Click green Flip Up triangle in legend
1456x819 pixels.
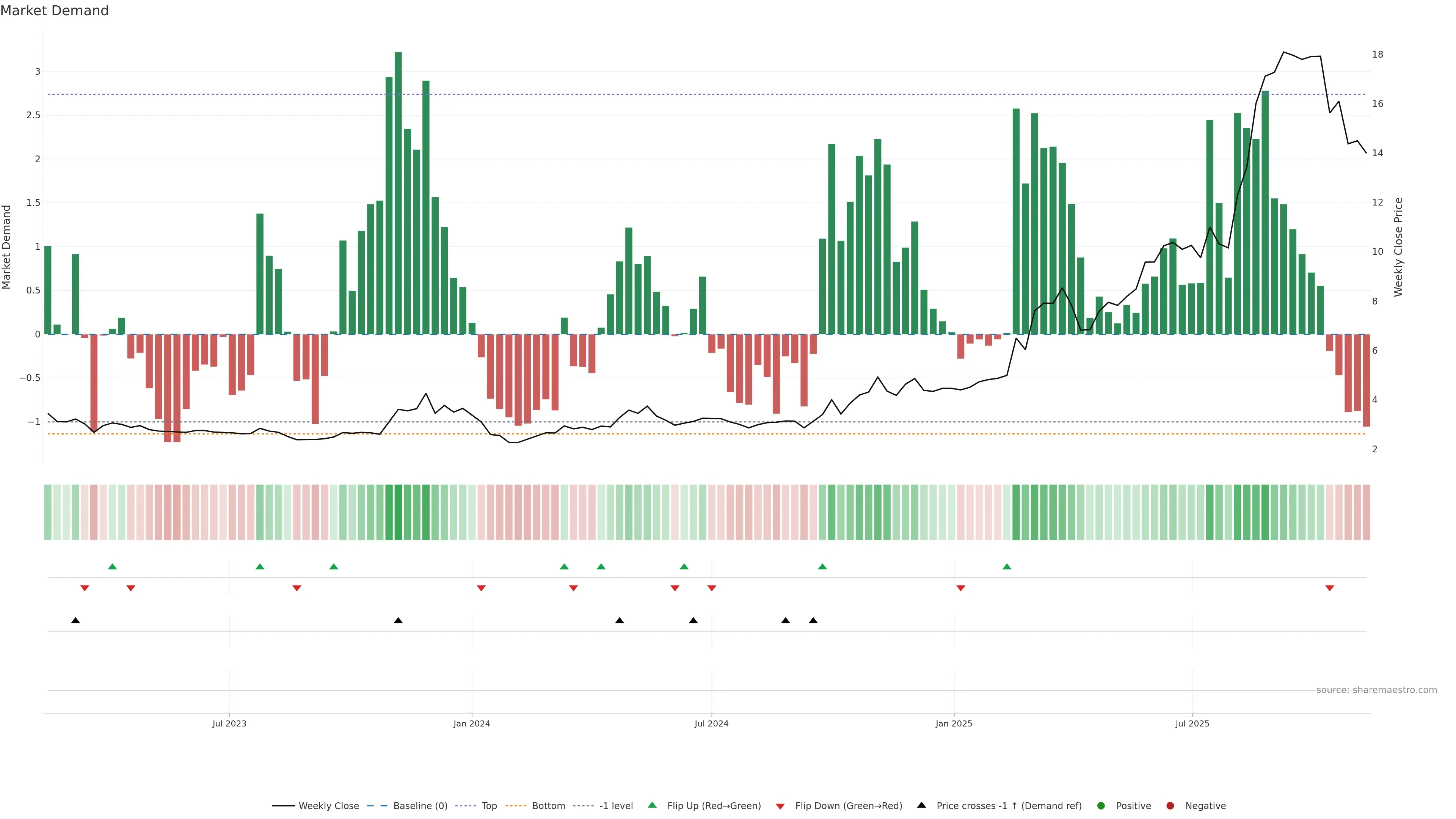[x=652, y=805]
